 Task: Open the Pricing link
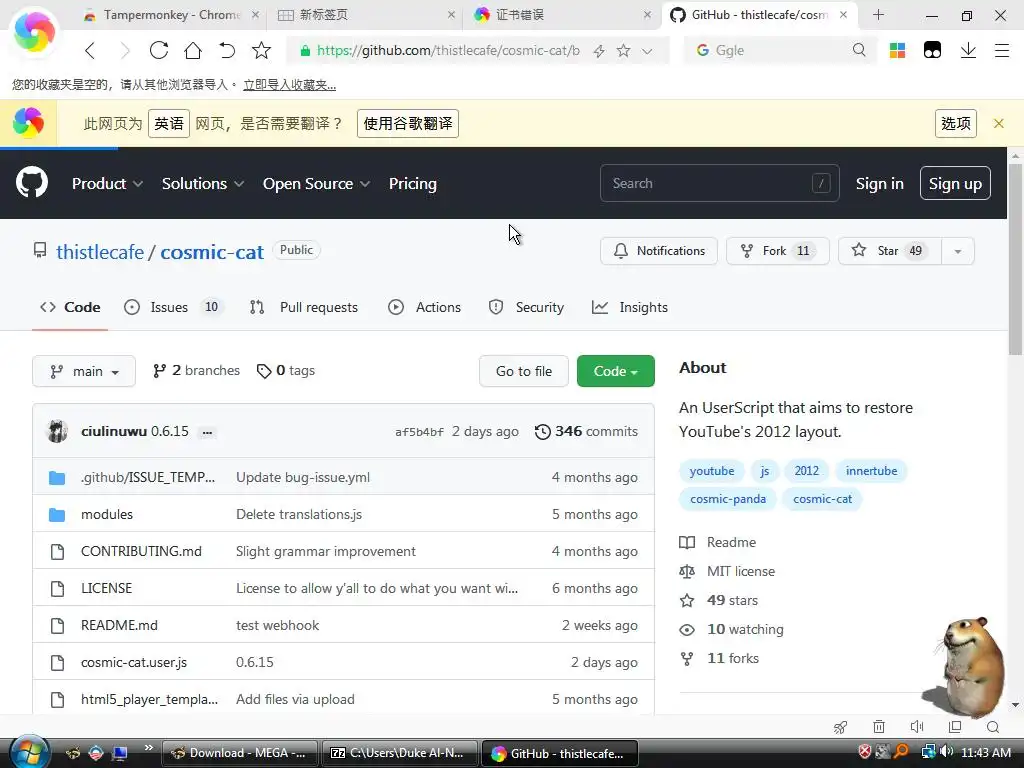click(x=413, y=184)
